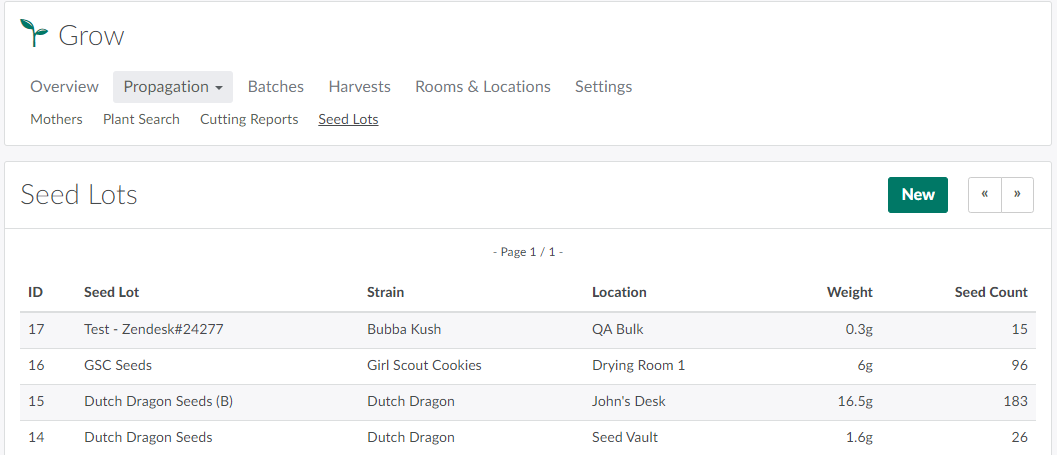Expand the Propagation dropdown menu
The height and width of the screenshot is (455, 1057).
pos(173,87)
